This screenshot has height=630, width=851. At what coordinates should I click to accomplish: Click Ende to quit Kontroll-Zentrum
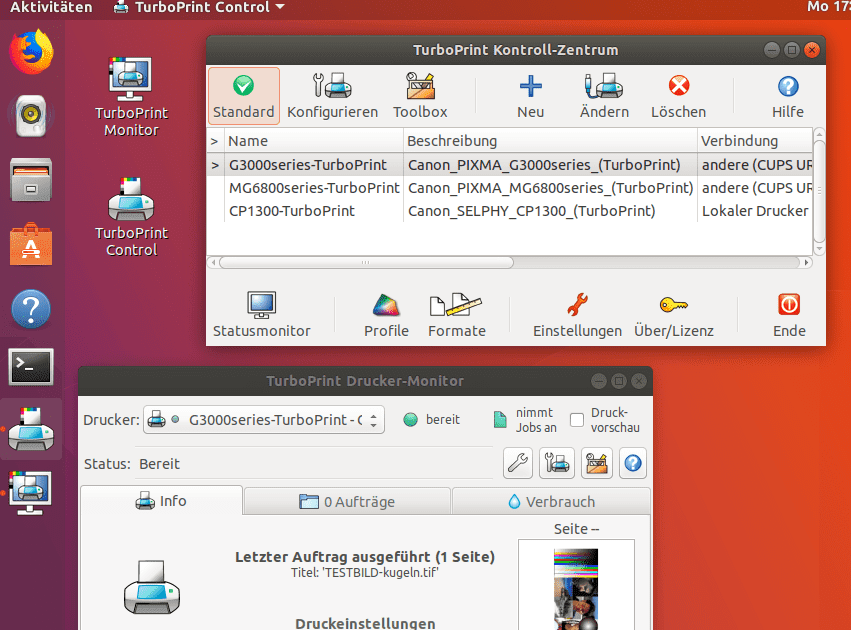click(x=789, y=315)
